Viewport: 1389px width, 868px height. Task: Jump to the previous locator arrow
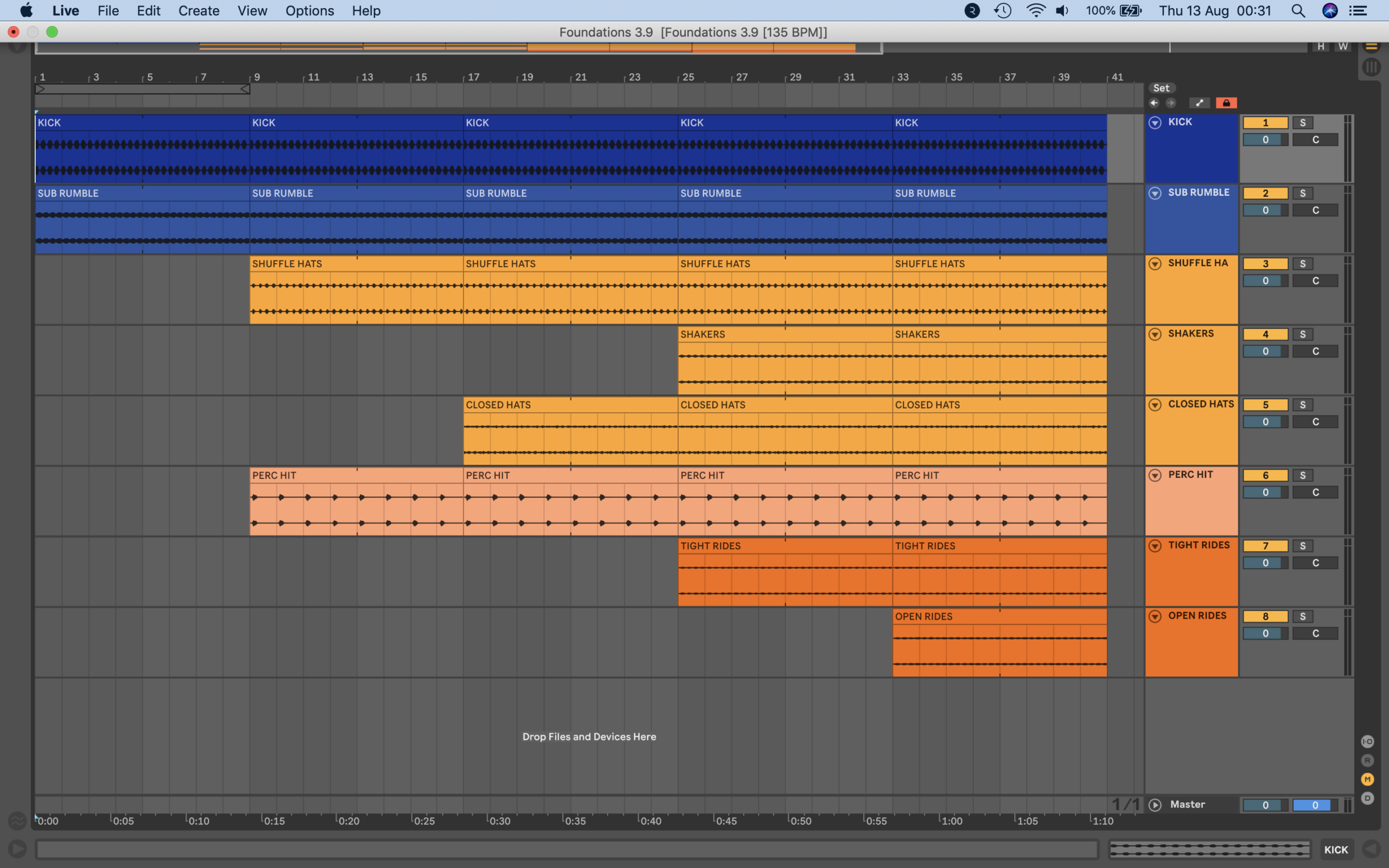click(1154, 103)
